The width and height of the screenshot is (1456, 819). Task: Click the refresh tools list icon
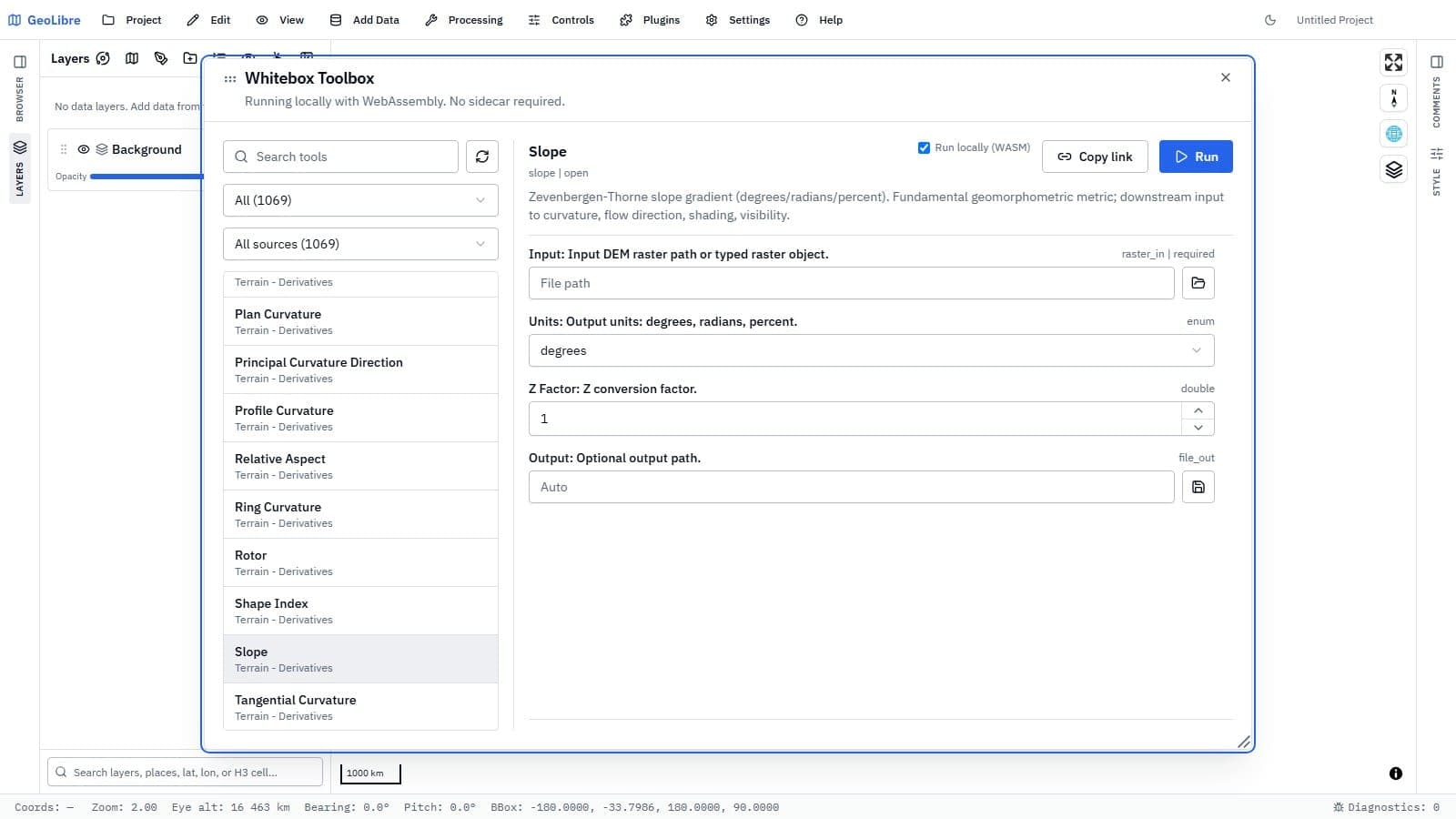coord(482,157)
